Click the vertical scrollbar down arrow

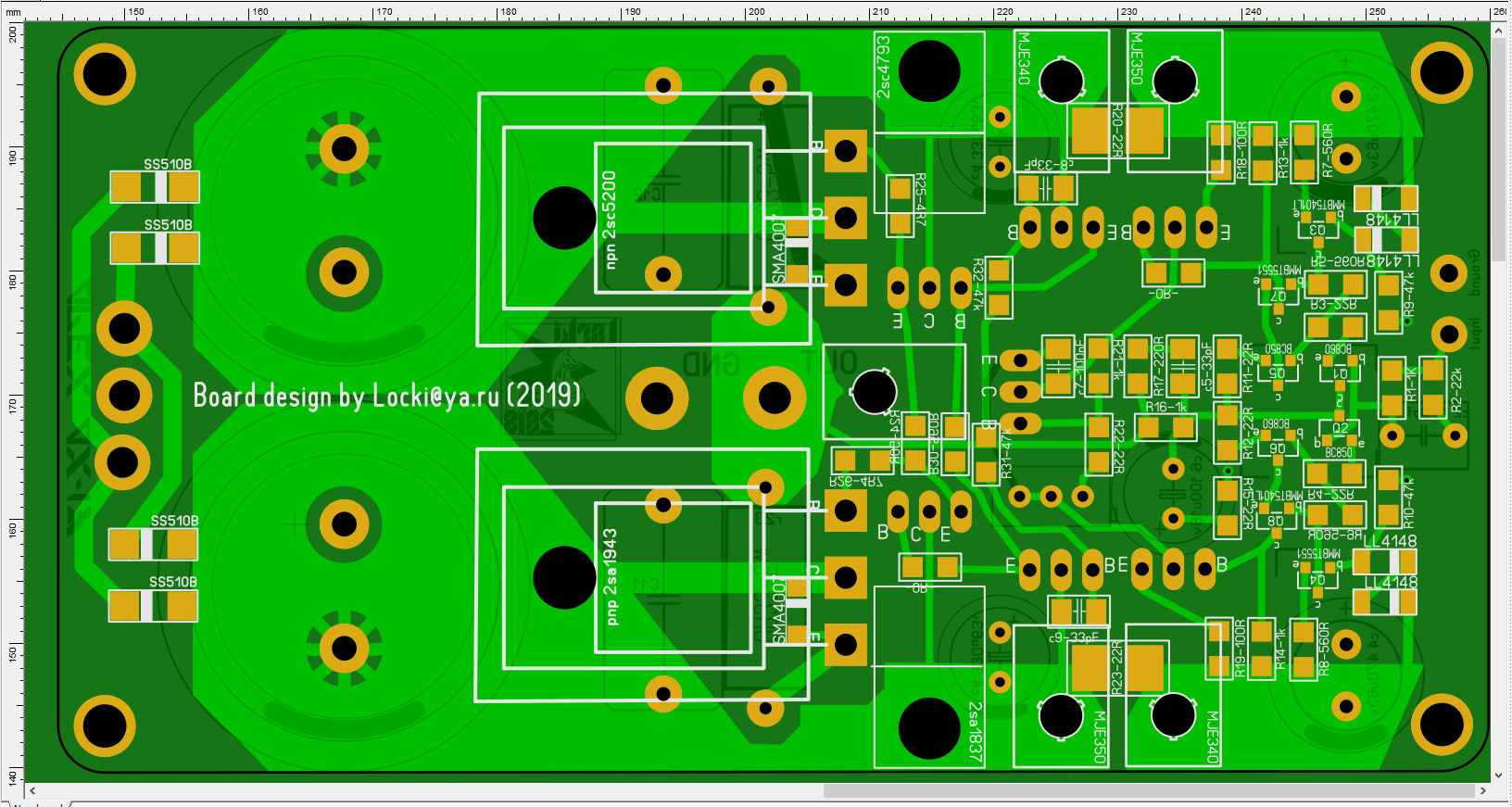(1498, 775)
